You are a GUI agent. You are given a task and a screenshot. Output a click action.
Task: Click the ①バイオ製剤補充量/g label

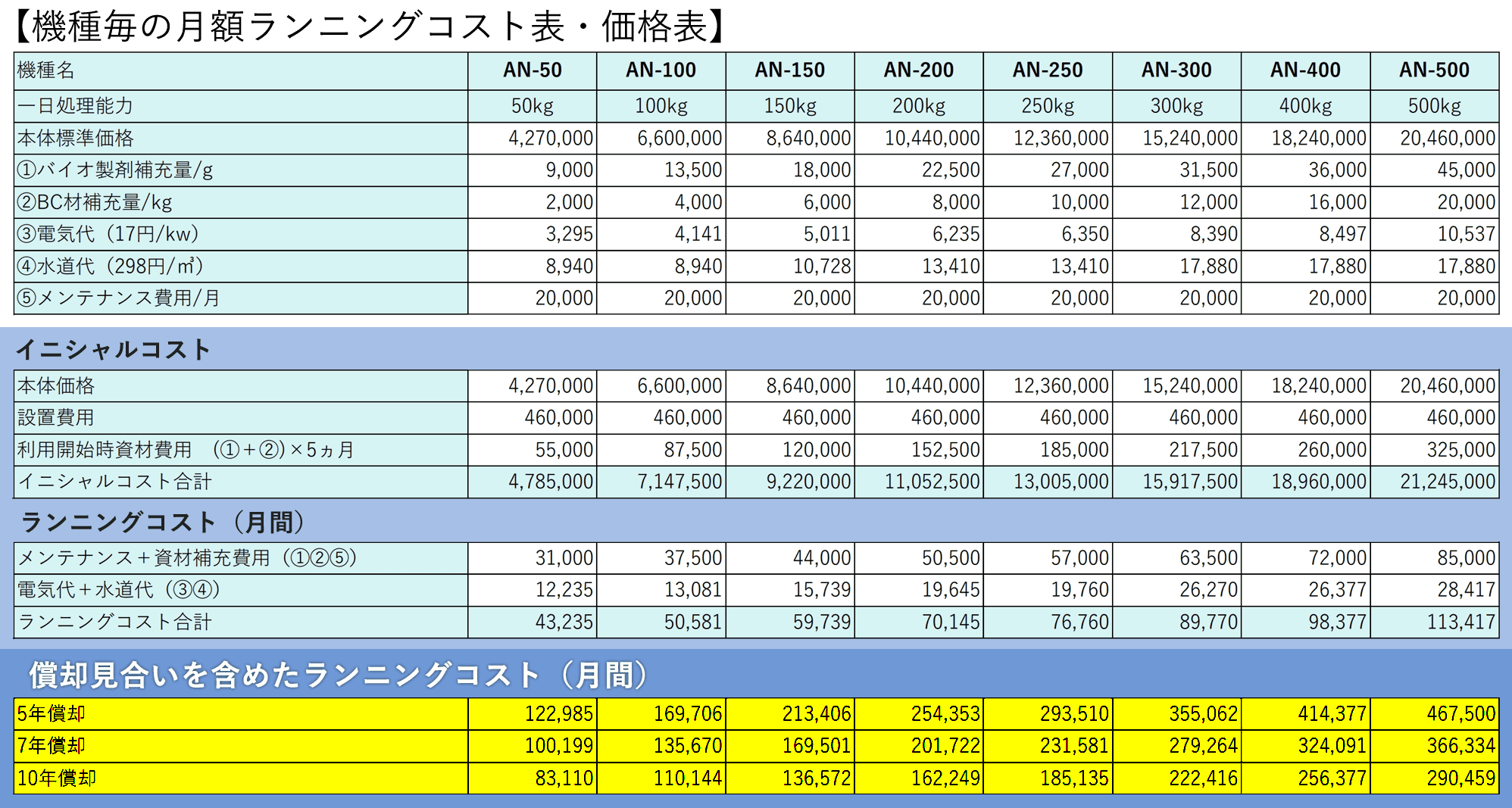pos(241,170)
